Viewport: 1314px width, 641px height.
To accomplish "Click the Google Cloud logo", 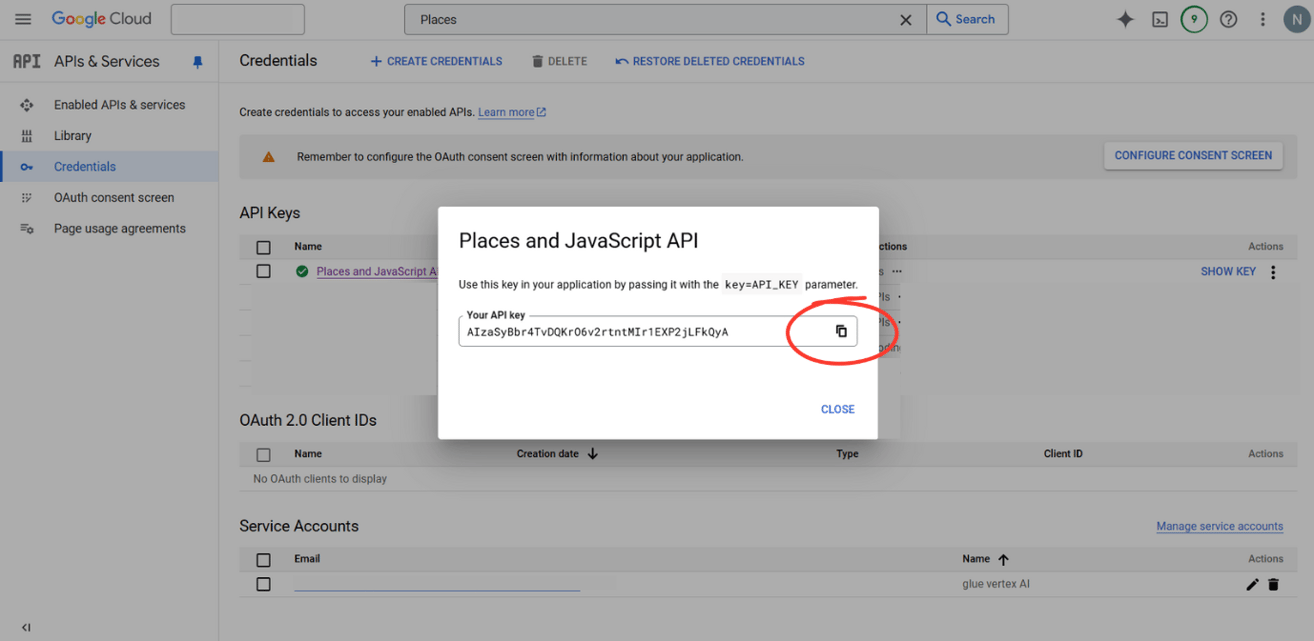I will point(101,18).
